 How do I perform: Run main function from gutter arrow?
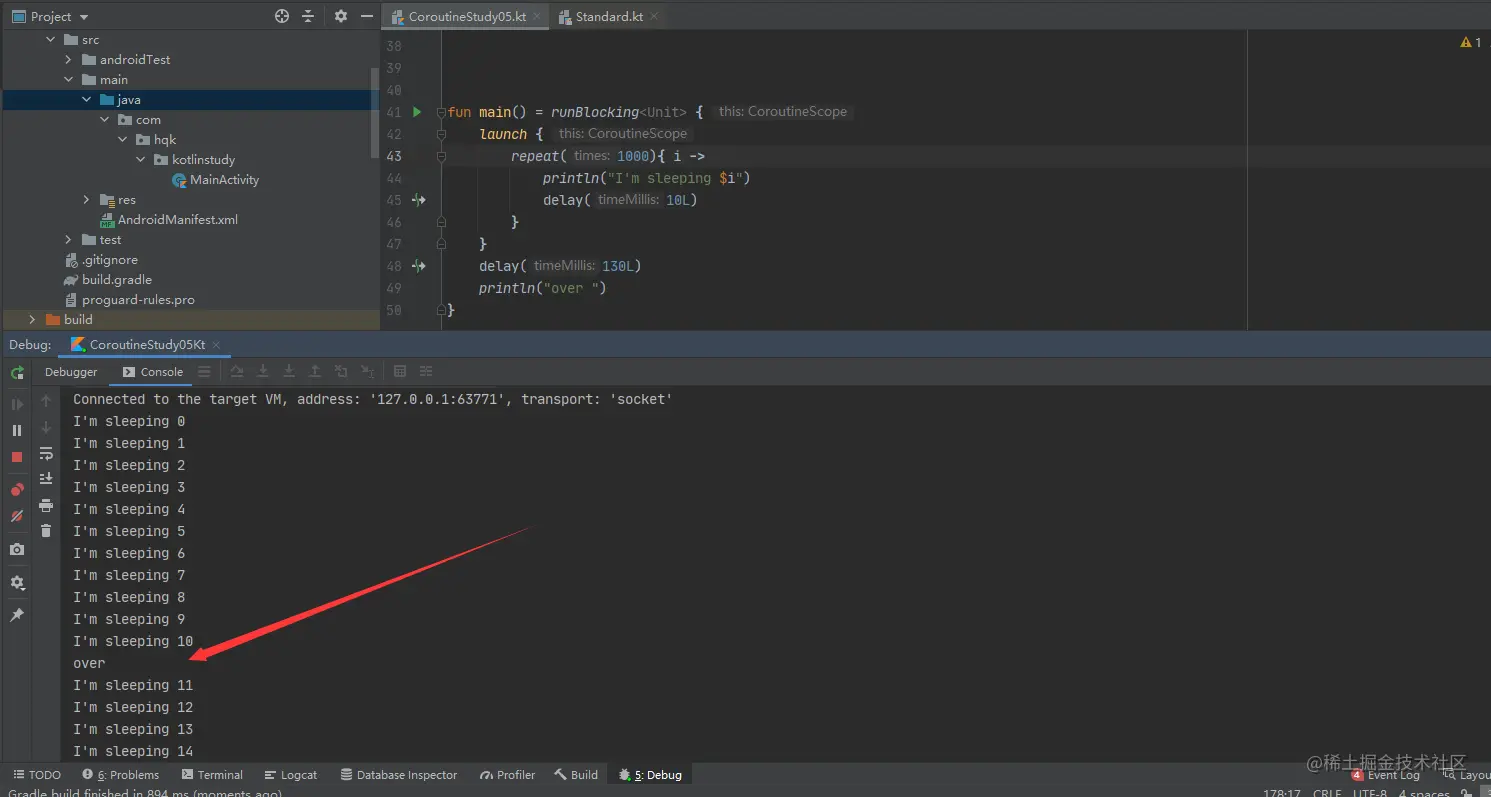pyautogui.click(x=417, y=112)
